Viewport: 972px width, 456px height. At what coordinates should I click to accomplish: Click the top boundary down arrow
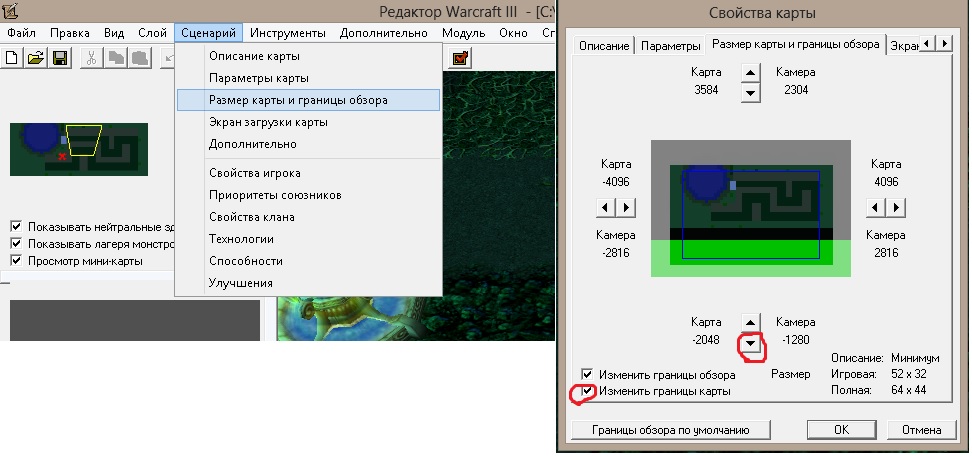751,93
